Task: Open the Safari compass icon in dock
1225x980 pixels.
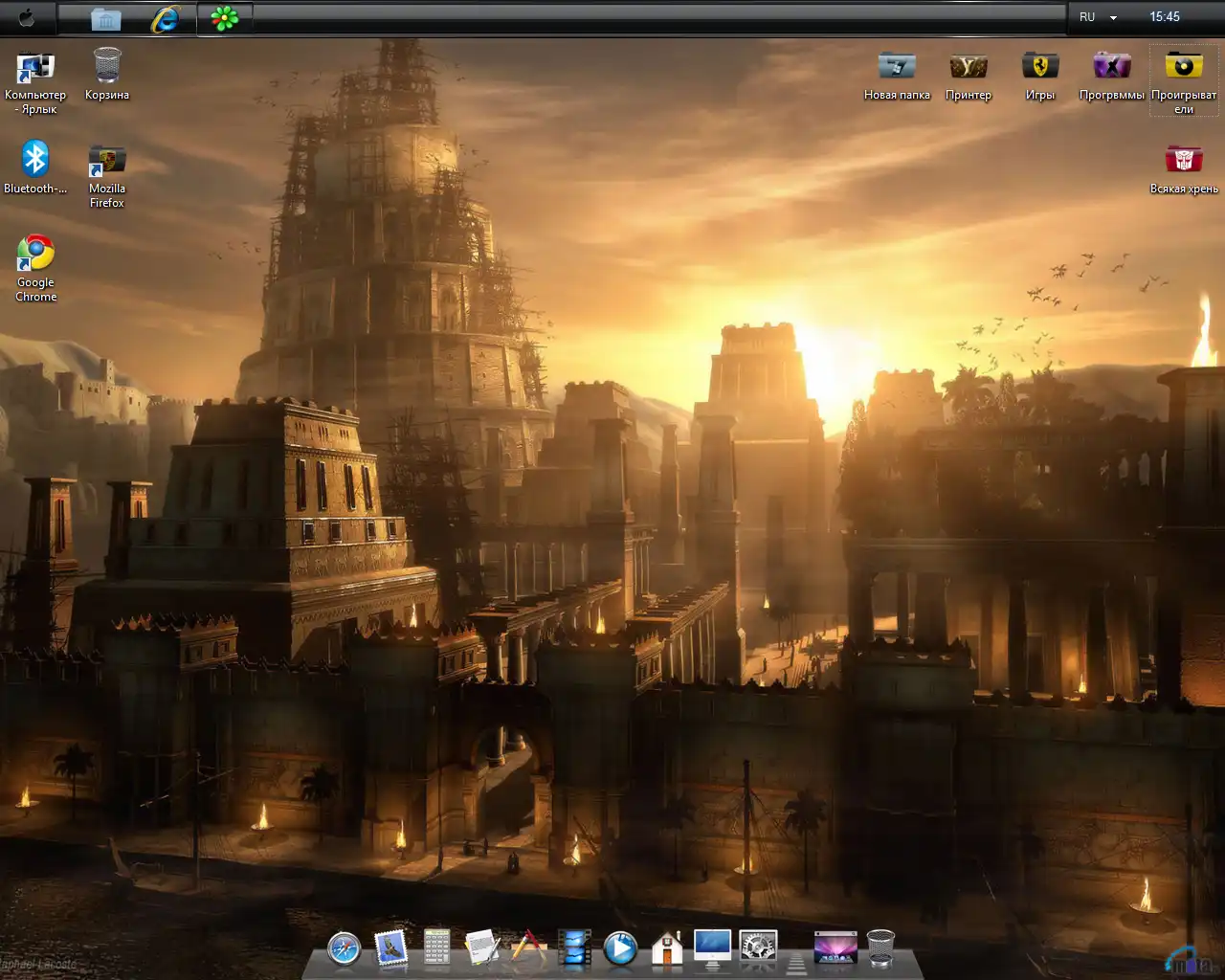Action: click(344, 948)
